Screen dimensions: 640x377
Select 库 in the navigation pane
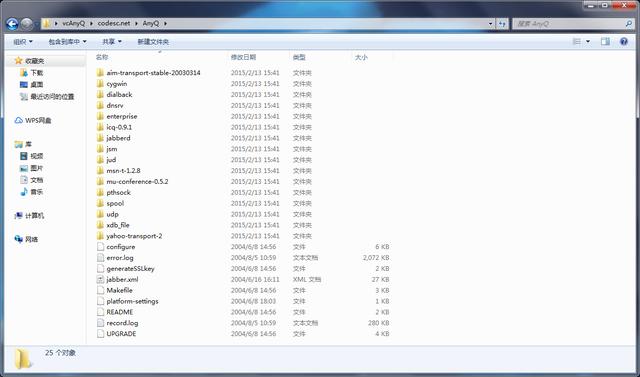(x=28, y=144)
